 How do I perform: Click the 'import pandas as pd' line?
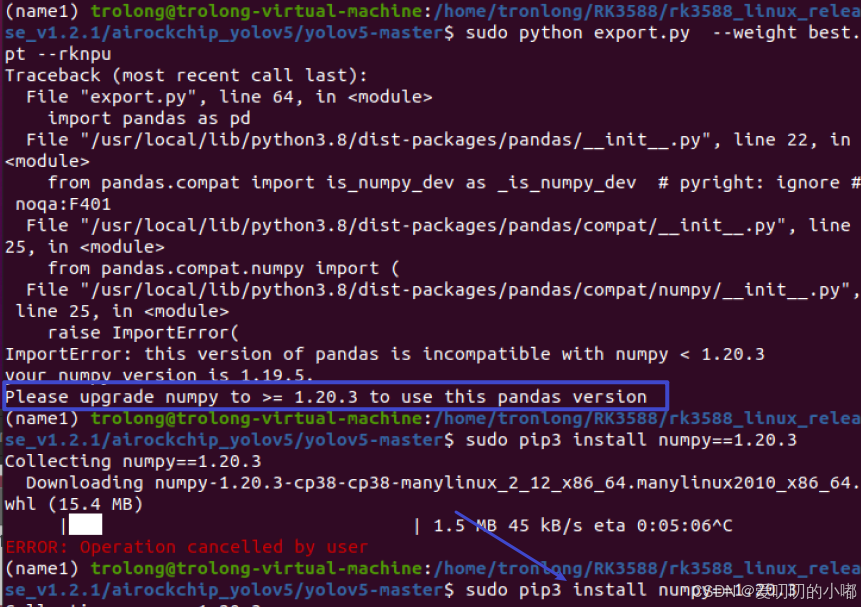click(x=149, y=119)
